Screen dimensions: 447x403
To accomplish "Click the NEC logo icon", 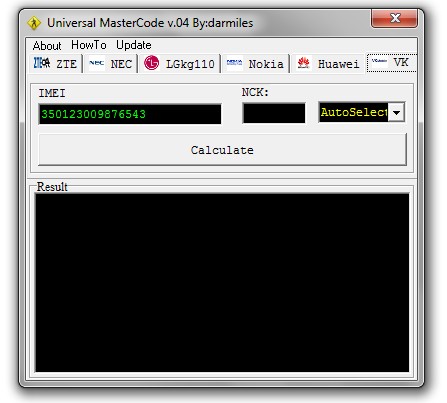I will [x=96, y=63].
